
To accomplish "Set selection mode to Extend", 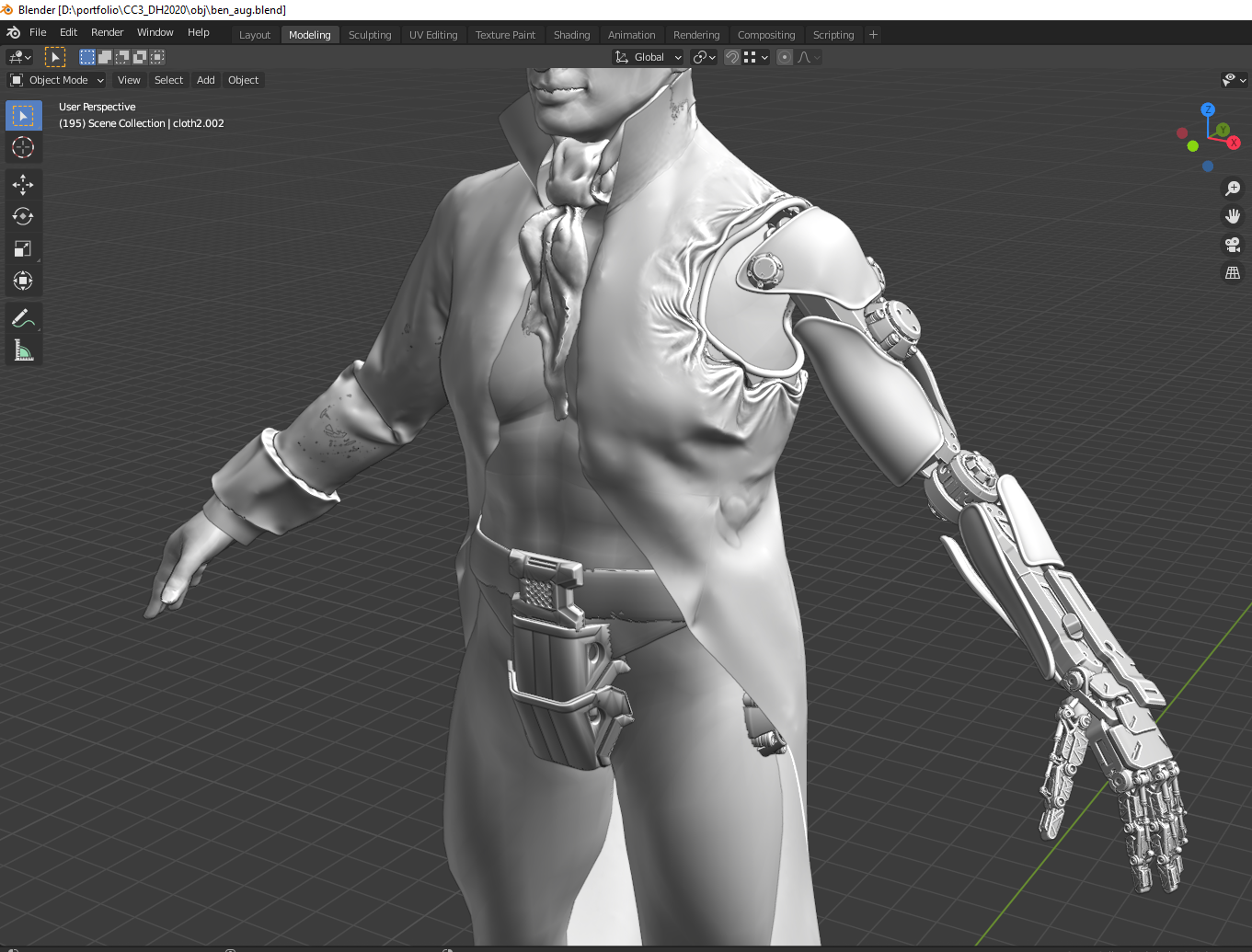I will tap(105, 57).
